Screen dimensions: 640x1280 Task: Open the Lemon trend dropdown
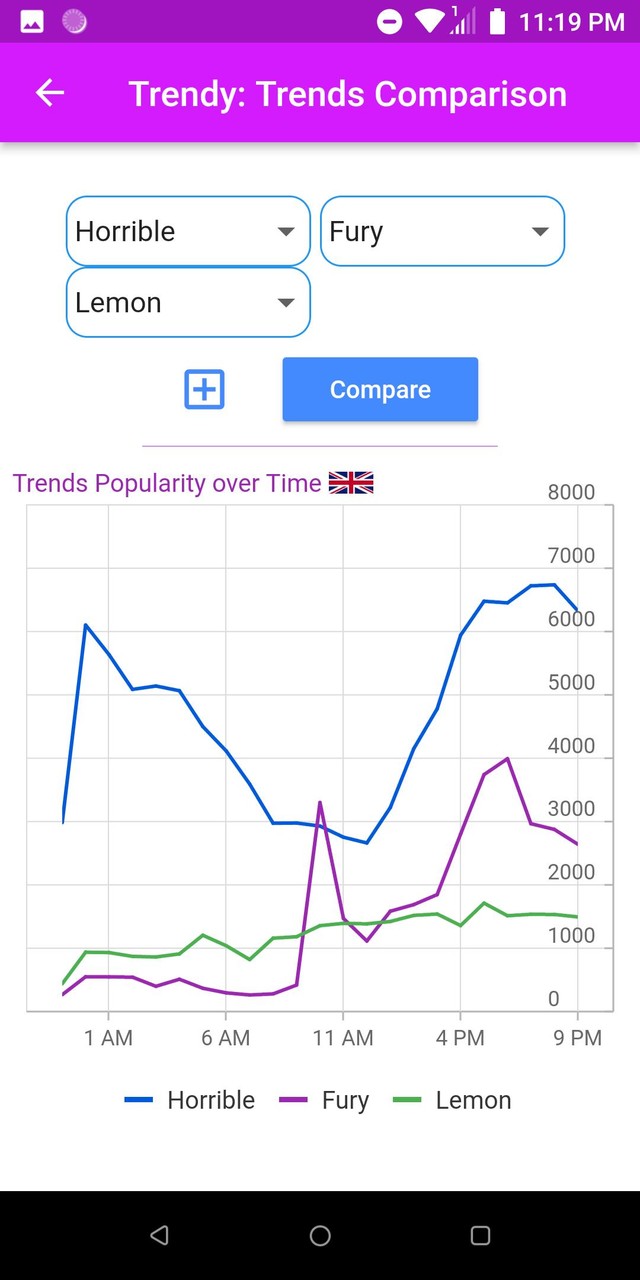pos(188,302)
